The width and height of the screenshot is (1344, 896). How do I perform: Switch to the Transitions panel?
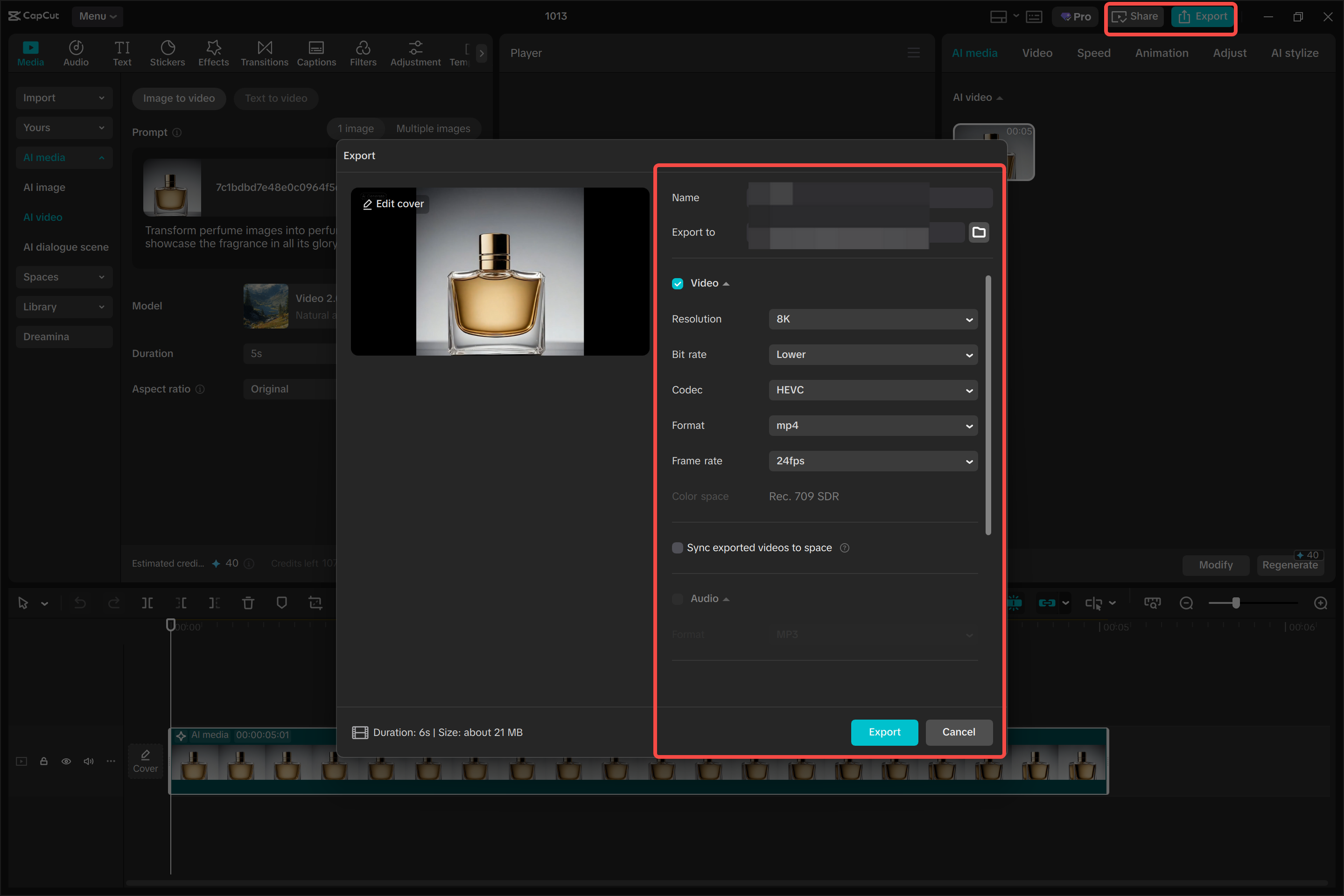[264, 53]
